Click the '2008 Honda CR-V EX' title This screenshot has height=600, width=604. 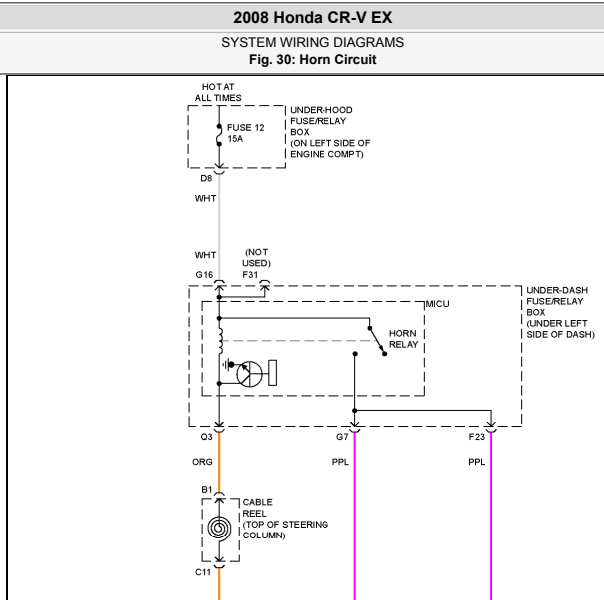pyautogui.click(x=312, y=18)
